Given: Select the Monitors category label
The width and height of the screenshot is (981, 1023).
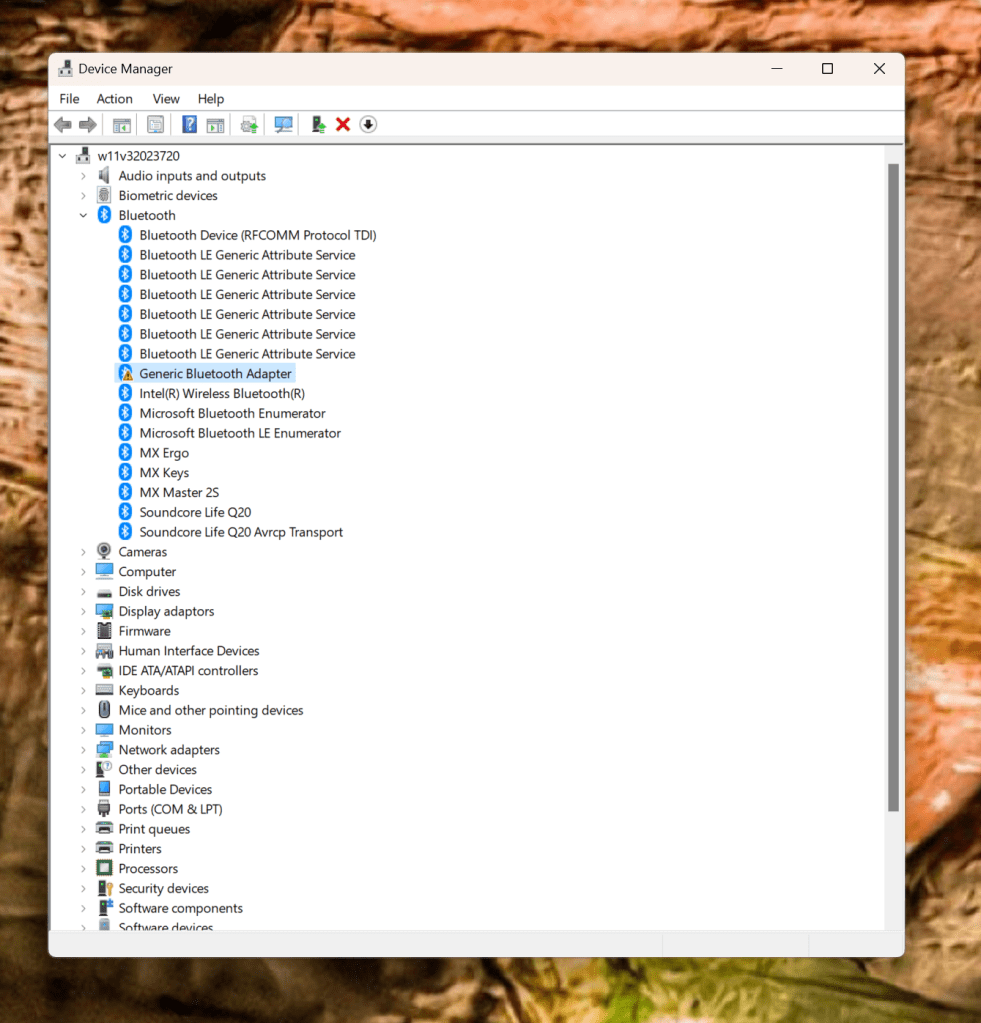Looking at the screenshot, I should tap(145, 730).
